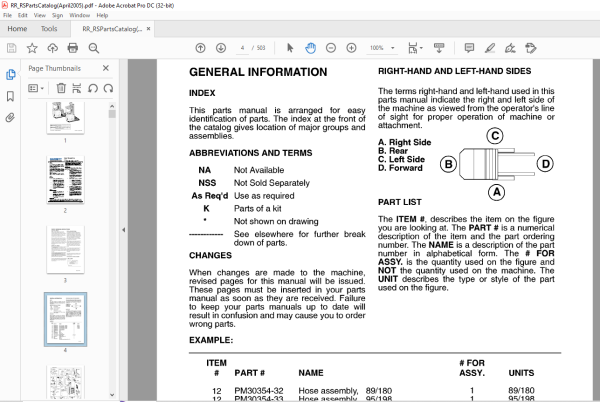
Task: Open the Sign menu
Action: tap(57, 15)
